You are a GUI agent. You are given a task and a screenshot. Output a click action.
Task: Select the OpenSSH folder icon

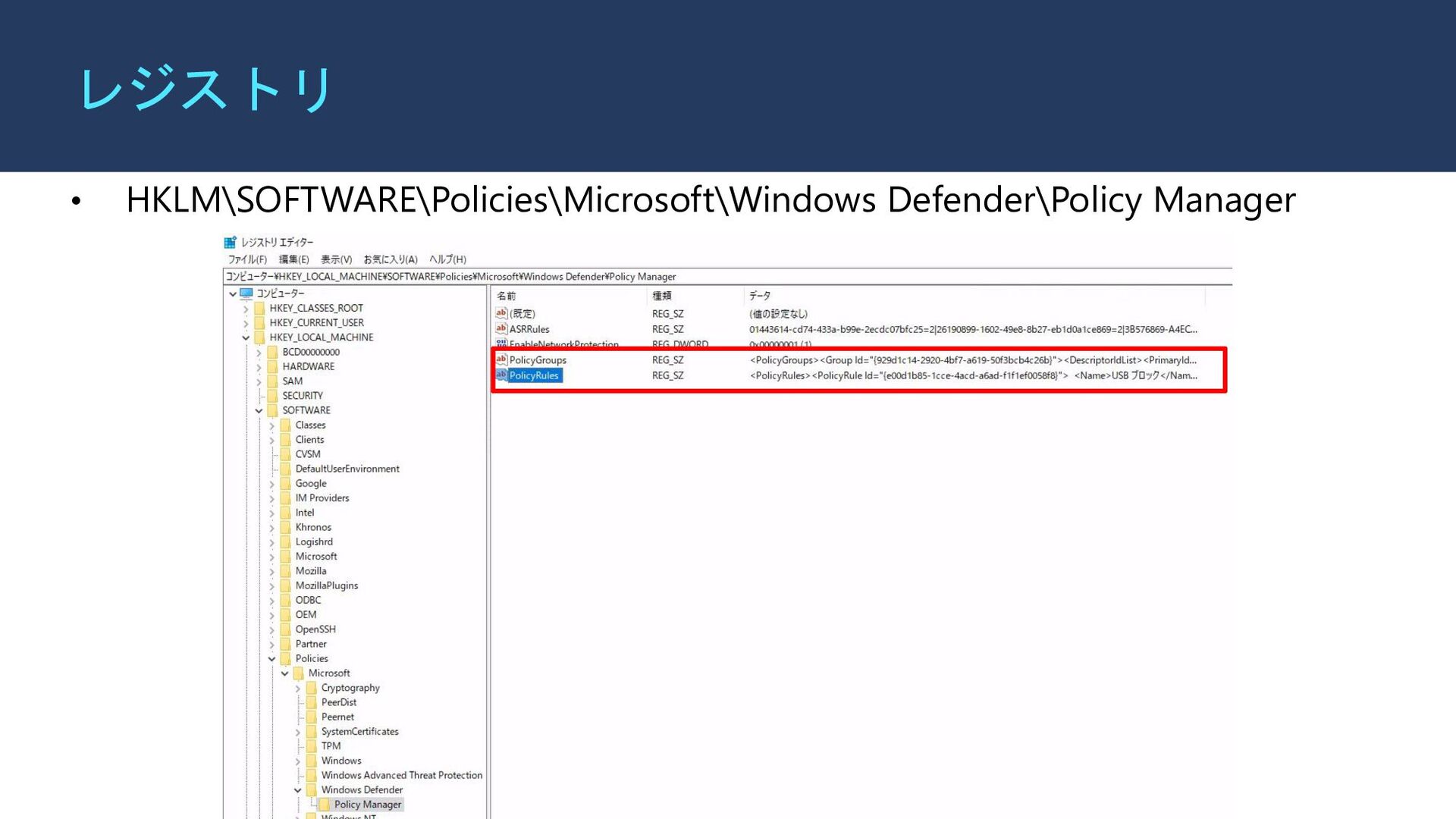coord(285,629)
